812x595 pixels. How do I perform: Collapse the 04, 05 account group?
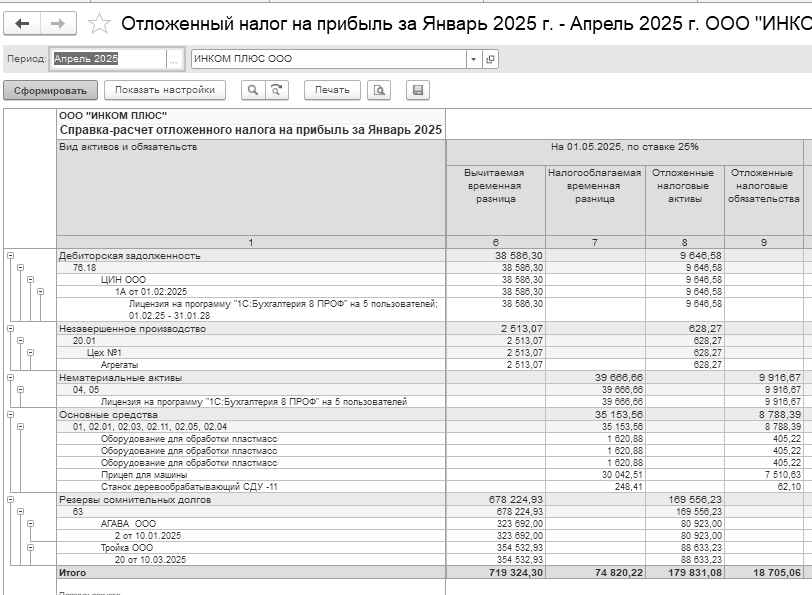tap(20, 389)
